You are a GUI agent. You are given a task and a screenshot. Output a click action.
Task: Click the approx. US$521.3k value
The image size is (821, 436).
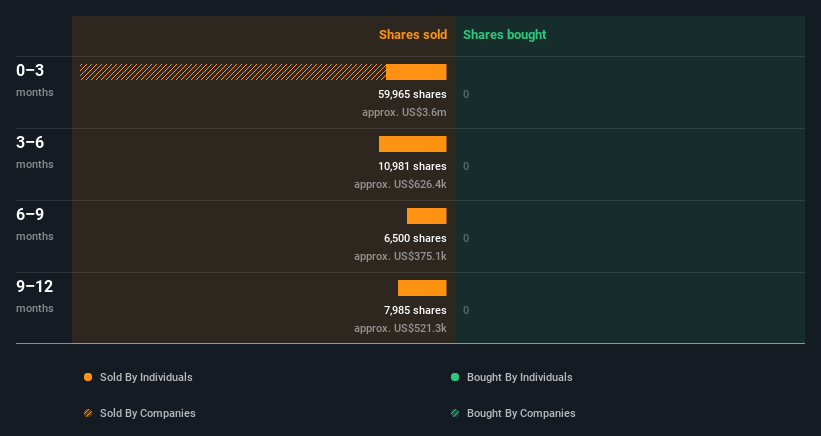pos(400,328)
